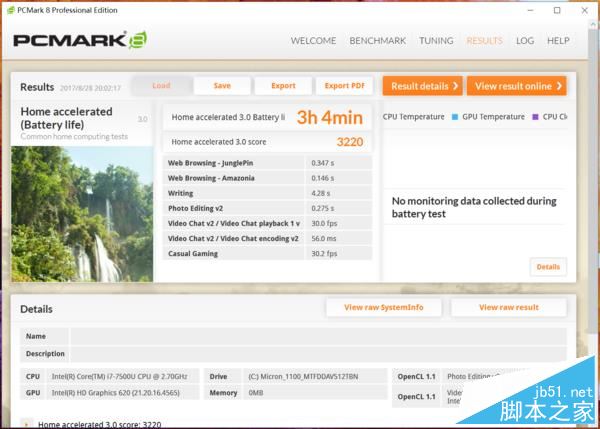Image resolution: width=600 pixels, height=429 pixels.
Task: Click the Video Chat encoding v2 row
Action: pyautogui.click(x=267, y=238)
